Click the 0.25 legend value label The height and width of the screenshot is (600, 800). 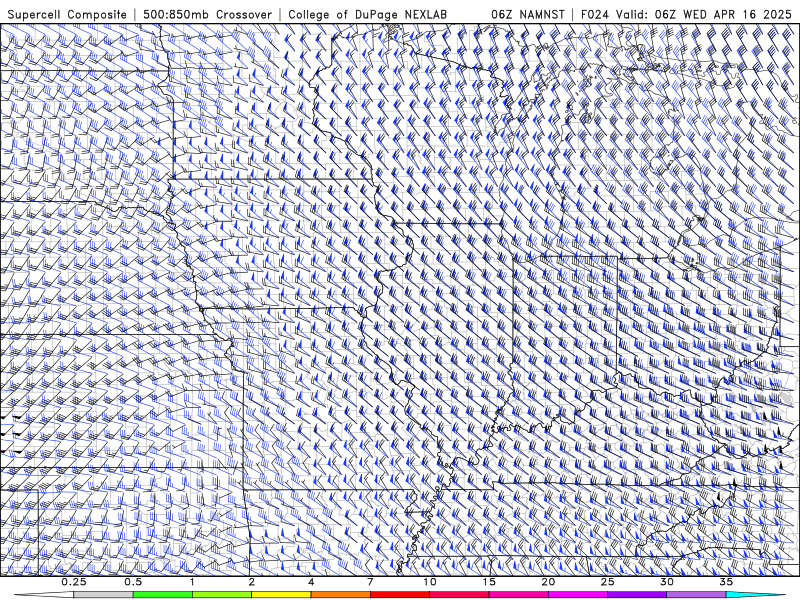pos(74,582)
